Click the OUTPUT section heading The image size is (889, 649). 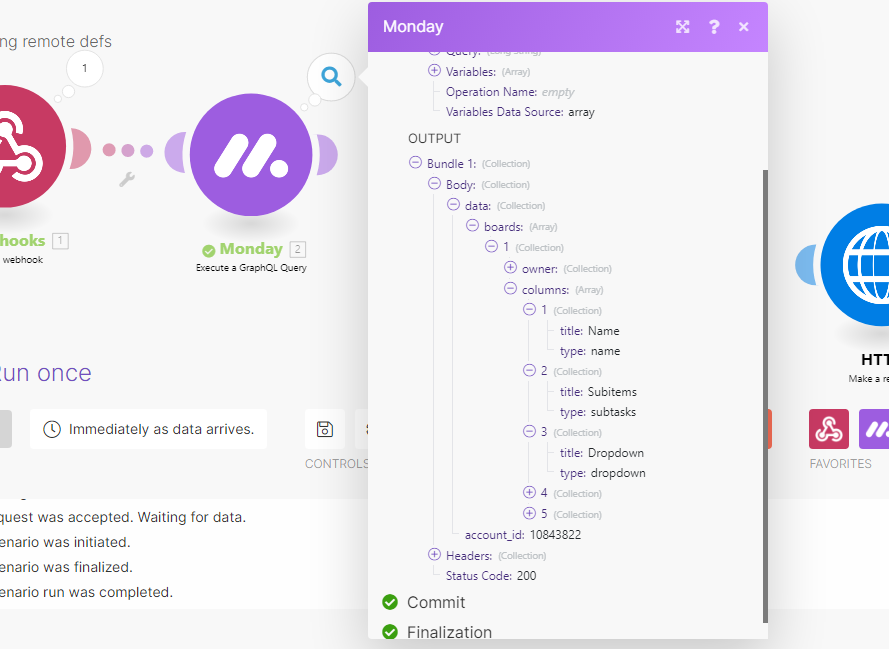434,139
